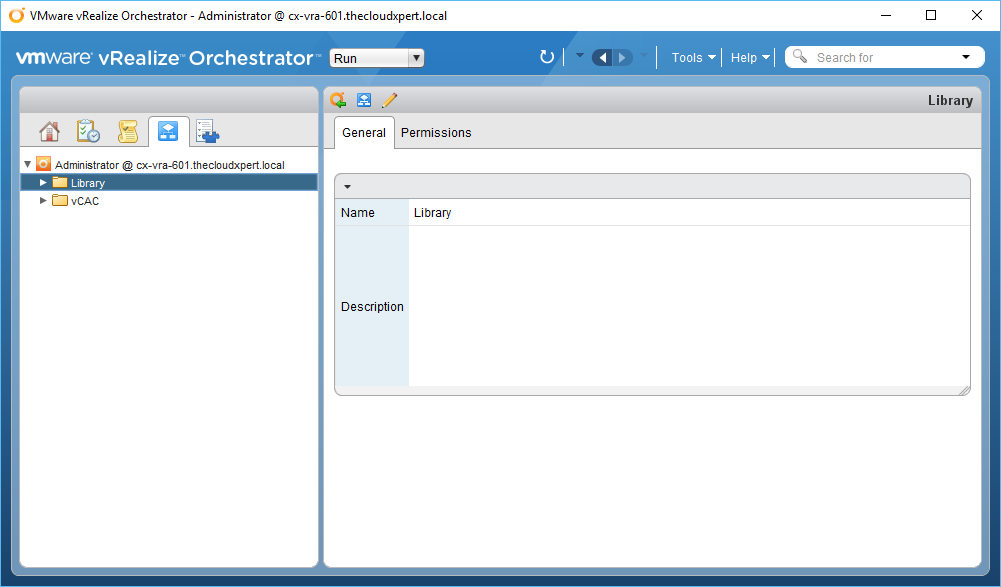The height and width of the screenshot is (587, 1001).
Task: Expand the Library folder tree node
Action: tap(43, 182)
